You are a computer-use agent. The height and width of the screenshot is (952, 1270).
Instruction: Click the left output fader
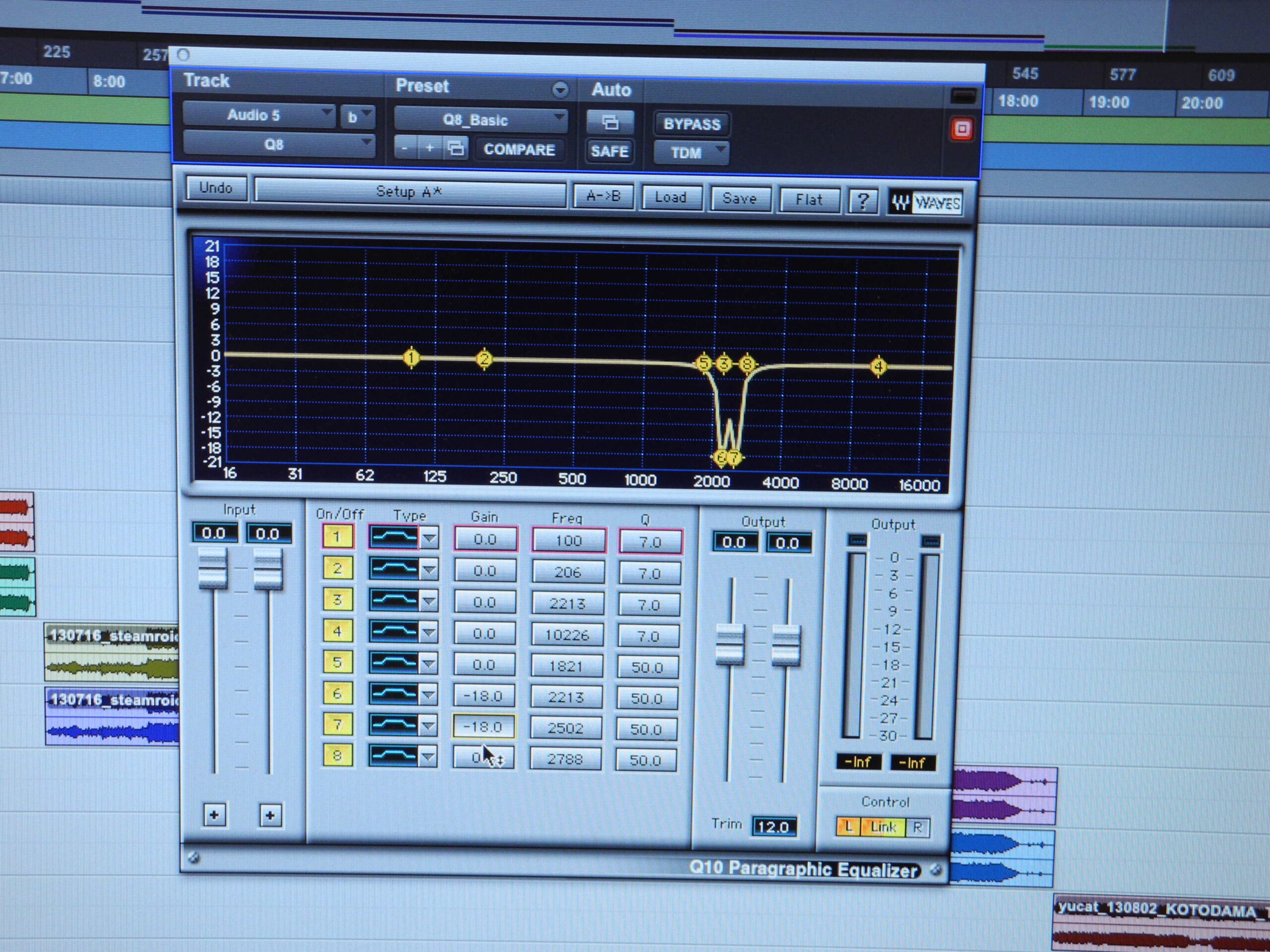[x=731, y=645]
